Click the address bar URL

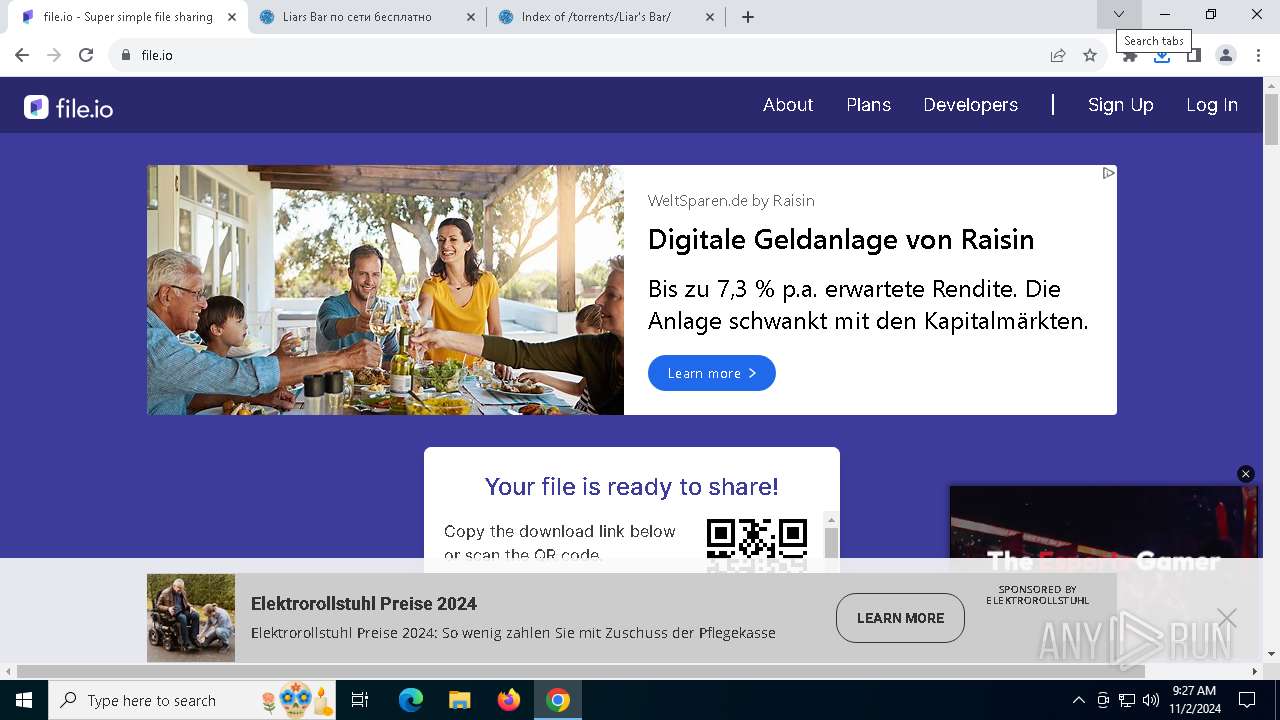coord(157,55)
